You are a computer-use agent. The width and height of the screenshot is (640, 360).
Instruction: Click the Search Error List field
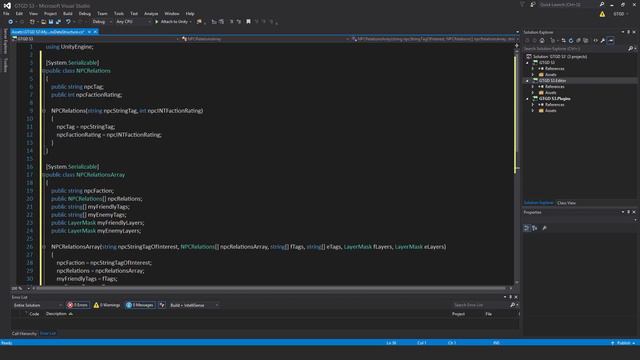pyautogui.click(x=481, y=305)
